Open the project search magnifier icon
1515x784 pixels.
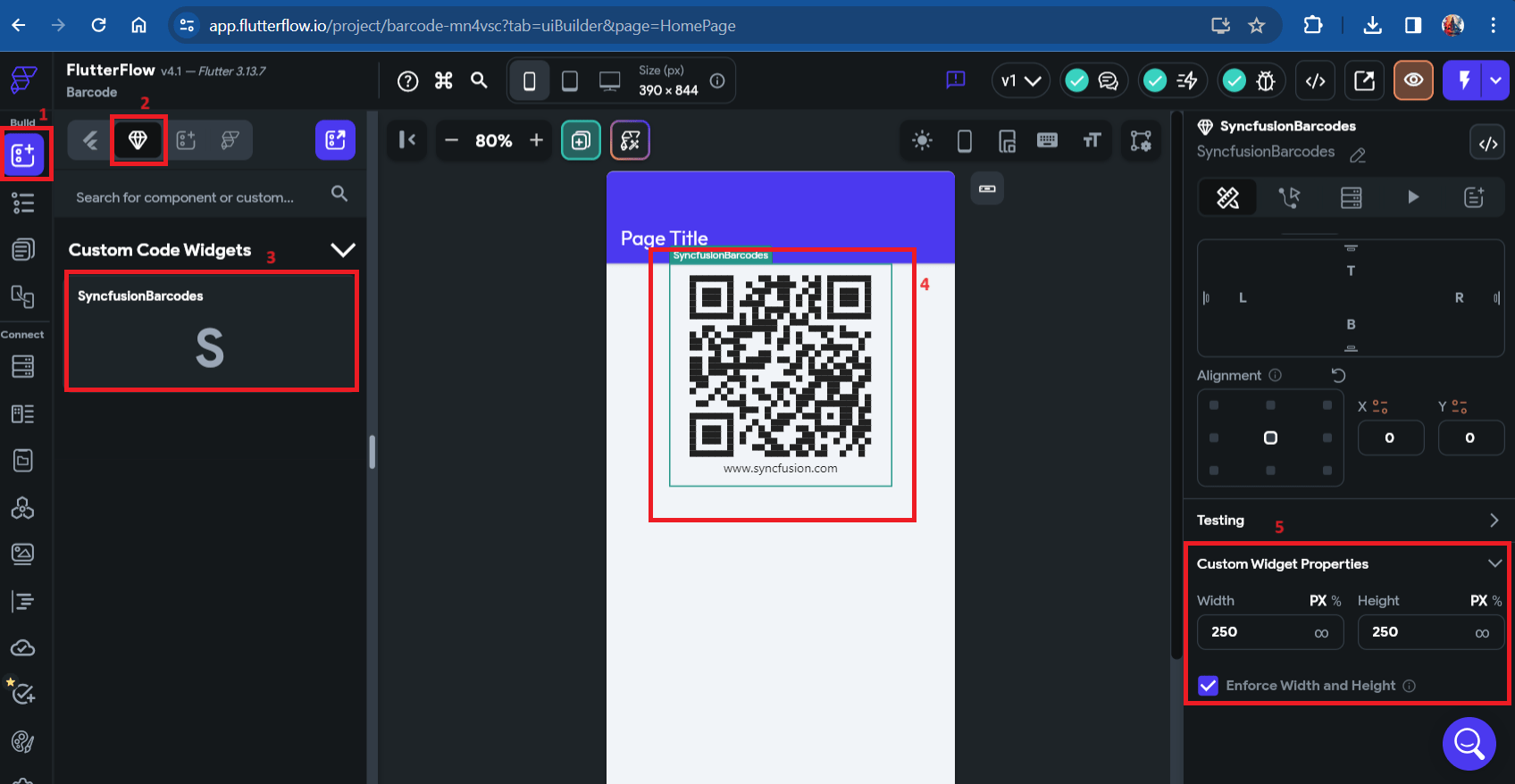480,81
